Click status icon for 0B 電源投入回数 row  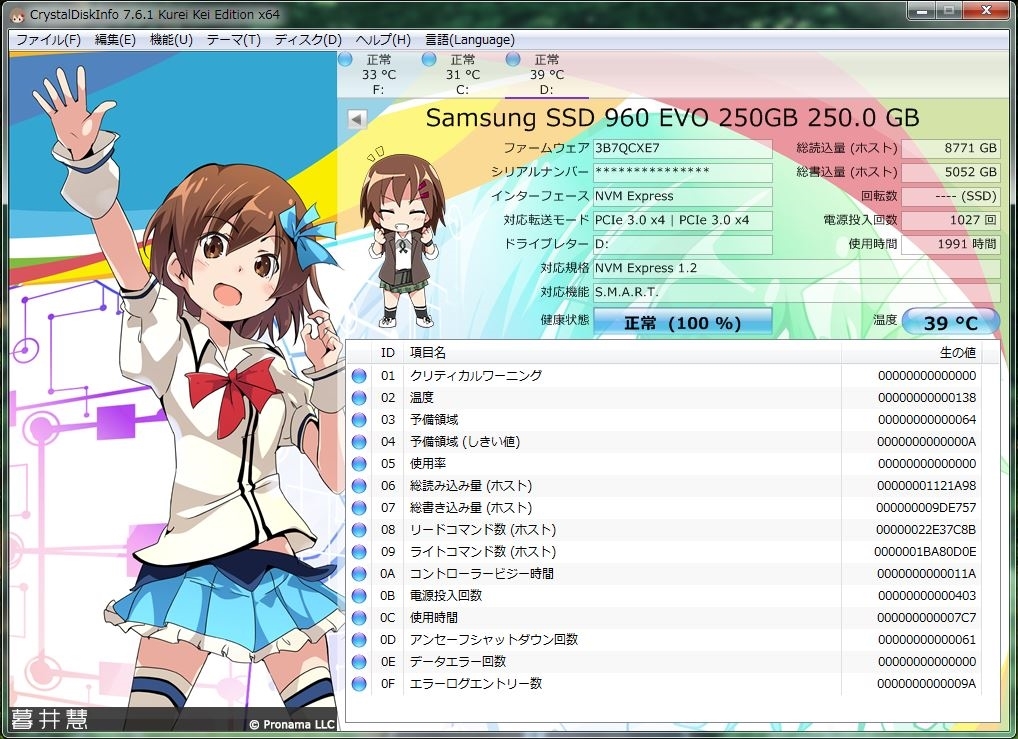coord(359,596)
